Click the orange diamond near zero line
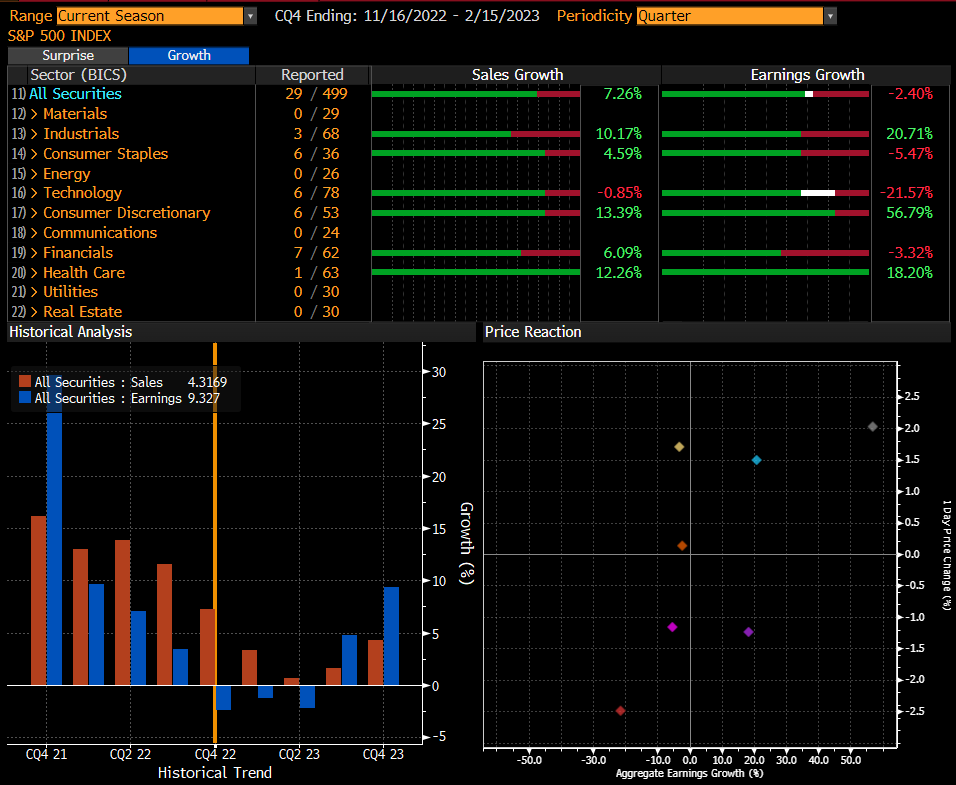 pyautogui.click(x=682, y=546)
